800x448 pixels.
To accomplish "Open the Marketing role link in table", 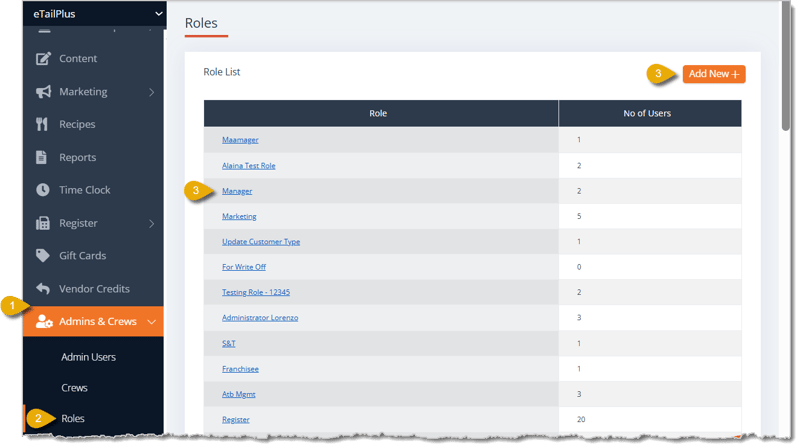I will pos(239,216).
